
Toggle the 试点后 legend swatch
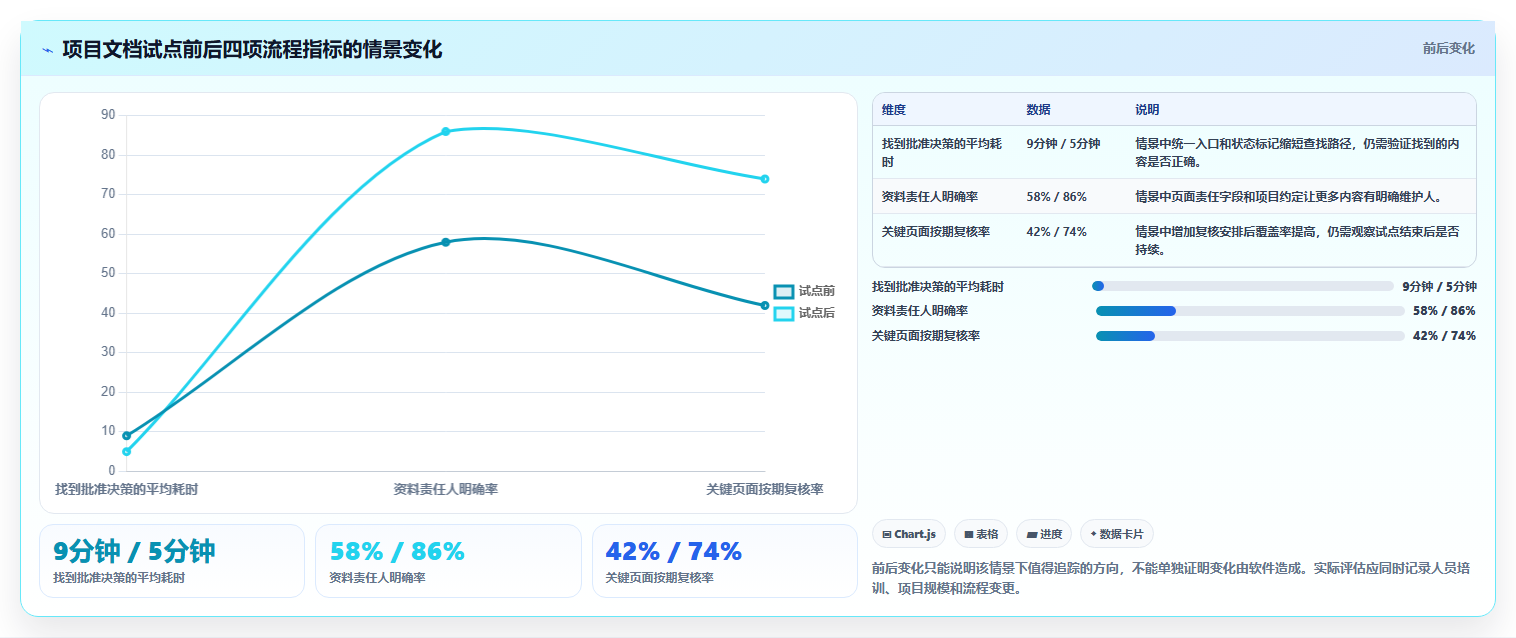coord(784,313)
